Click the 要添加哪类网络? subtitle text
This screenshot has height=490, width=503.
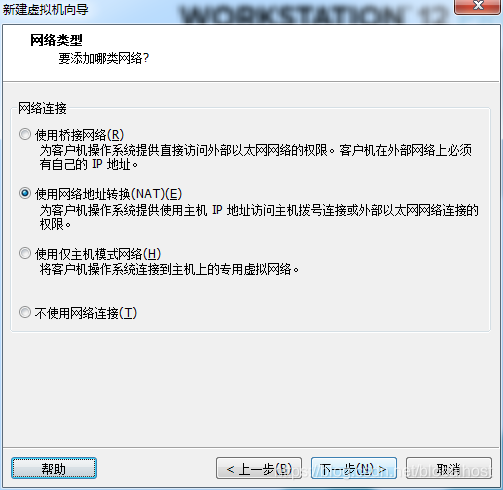coord(104,59)
